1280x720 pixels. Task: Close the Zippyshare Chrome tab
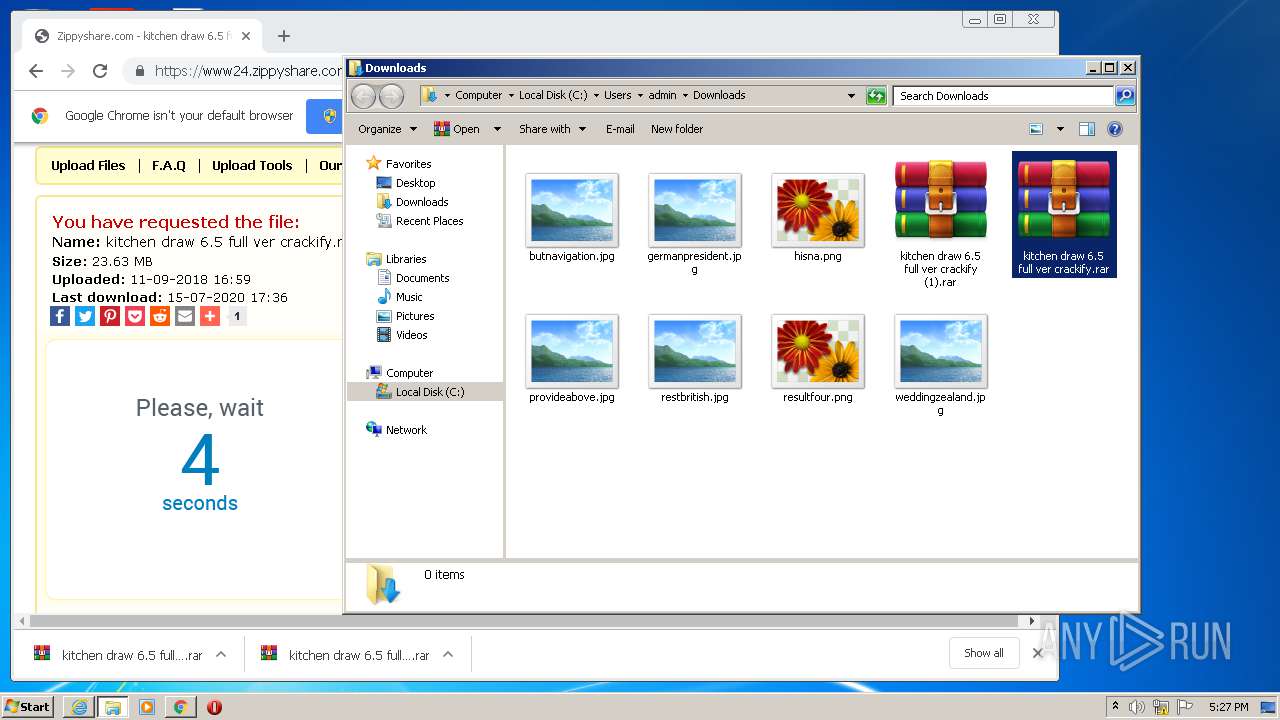pyautogui.click(x=246, y=36)
